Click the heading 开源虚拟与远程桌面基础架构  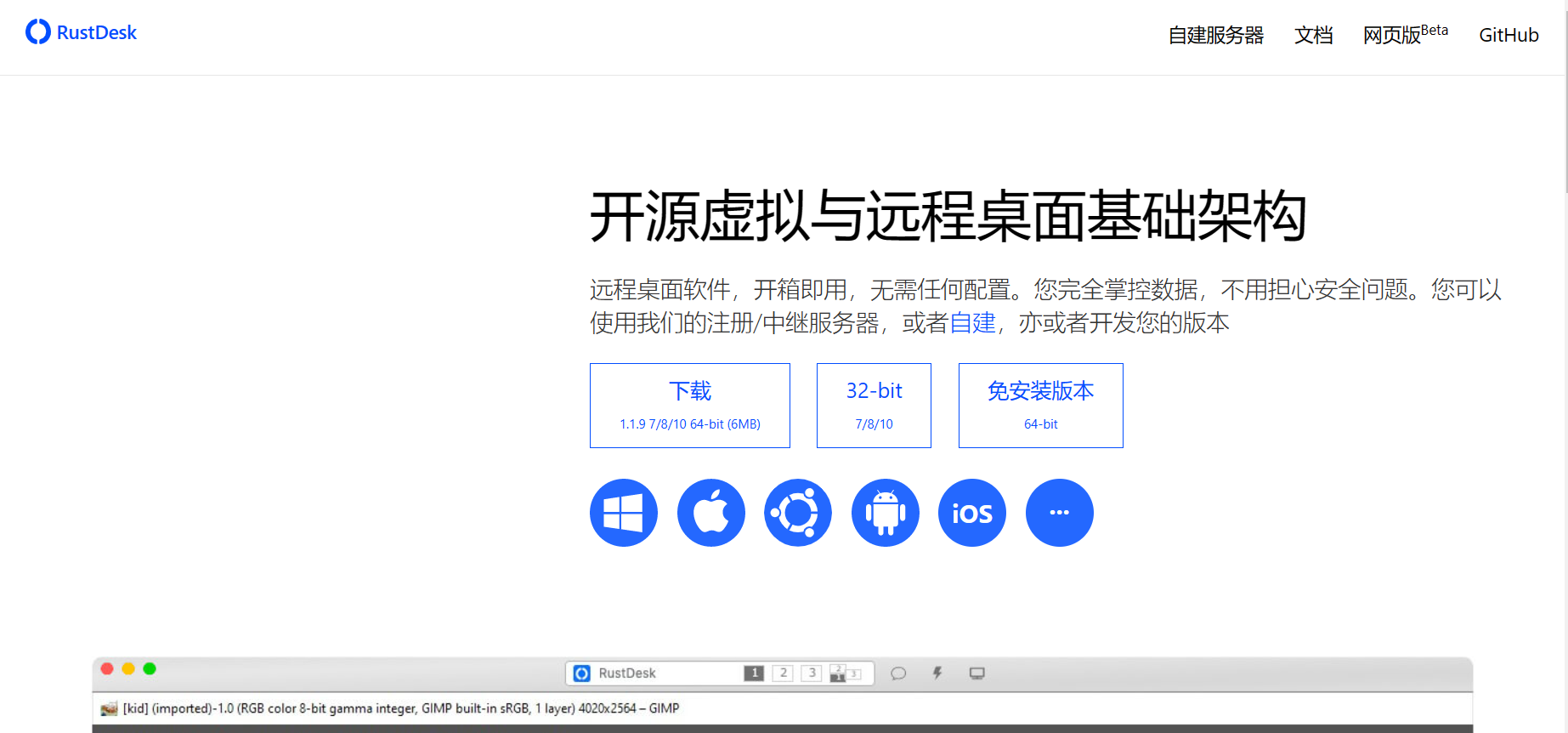(x=948, y=217)
